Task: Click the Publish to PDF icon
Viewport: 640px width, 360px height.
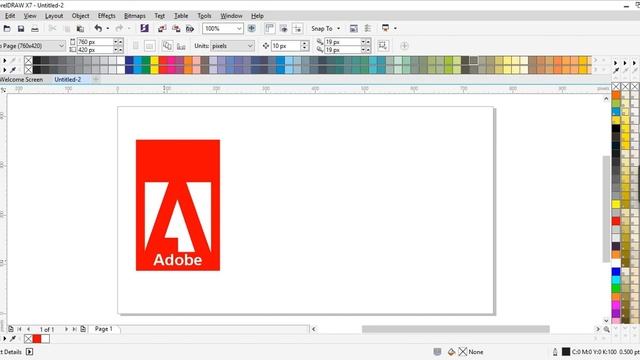Action: [190, 29]
